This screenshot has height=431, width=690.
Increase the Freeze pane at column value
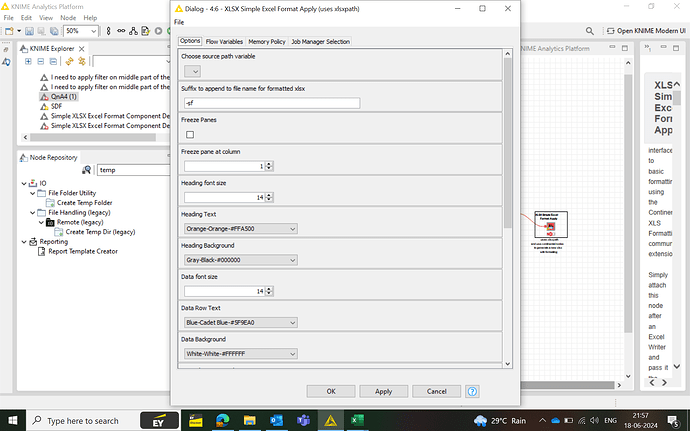click(x=269, y=164)
